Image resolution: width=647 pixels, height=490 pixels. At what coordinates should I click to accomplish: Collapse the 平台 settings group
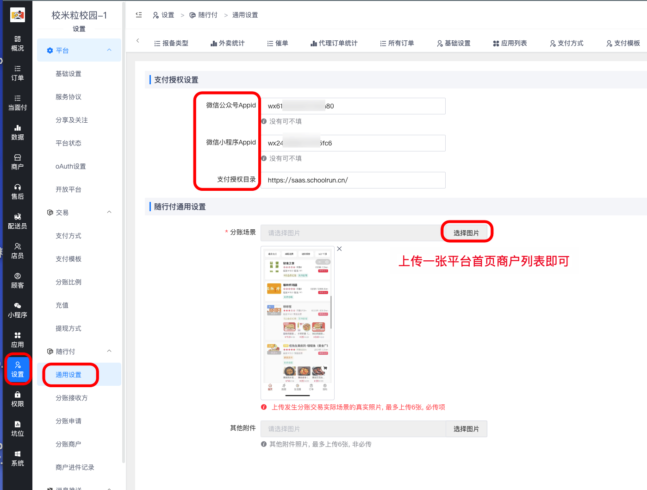(x=110, y=50)
